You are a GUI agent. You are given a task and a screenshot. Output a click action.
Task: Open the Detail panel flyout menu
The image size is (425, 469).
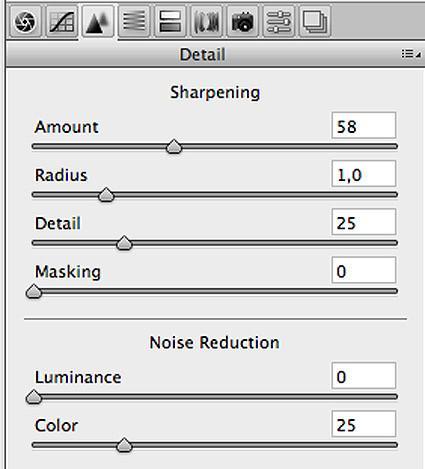click(x=411, y=54)
